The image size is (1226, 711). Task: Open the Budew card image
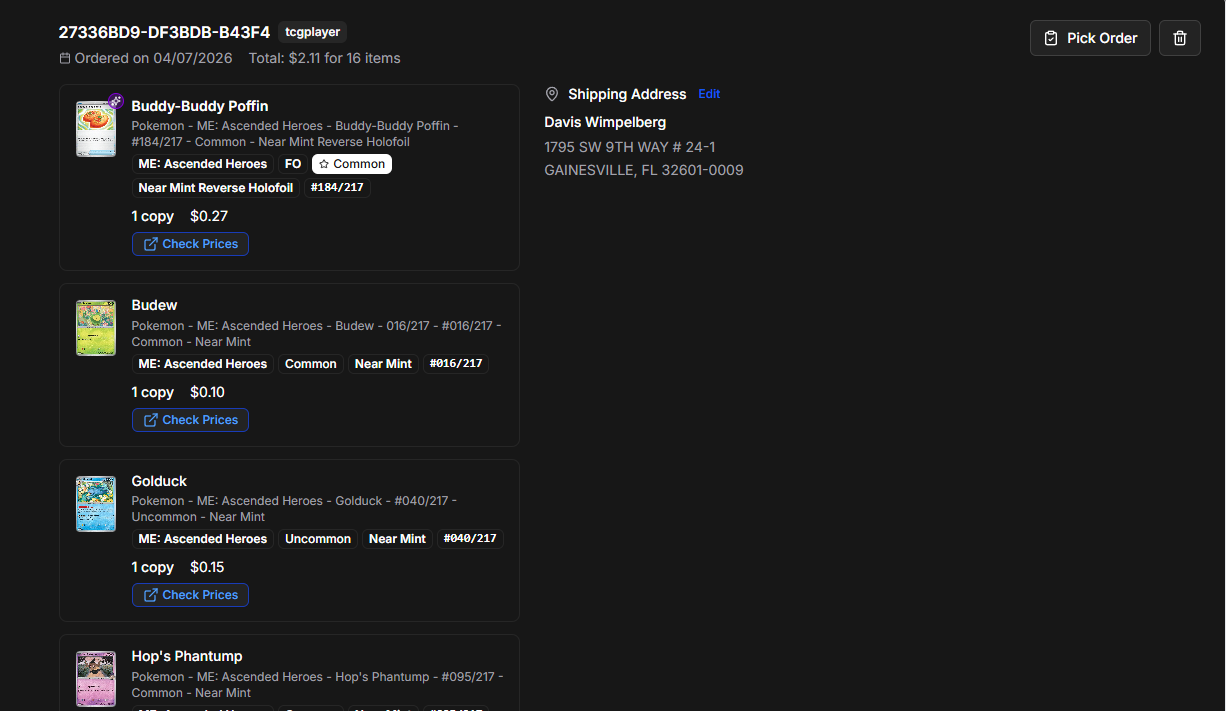(96, 328)
